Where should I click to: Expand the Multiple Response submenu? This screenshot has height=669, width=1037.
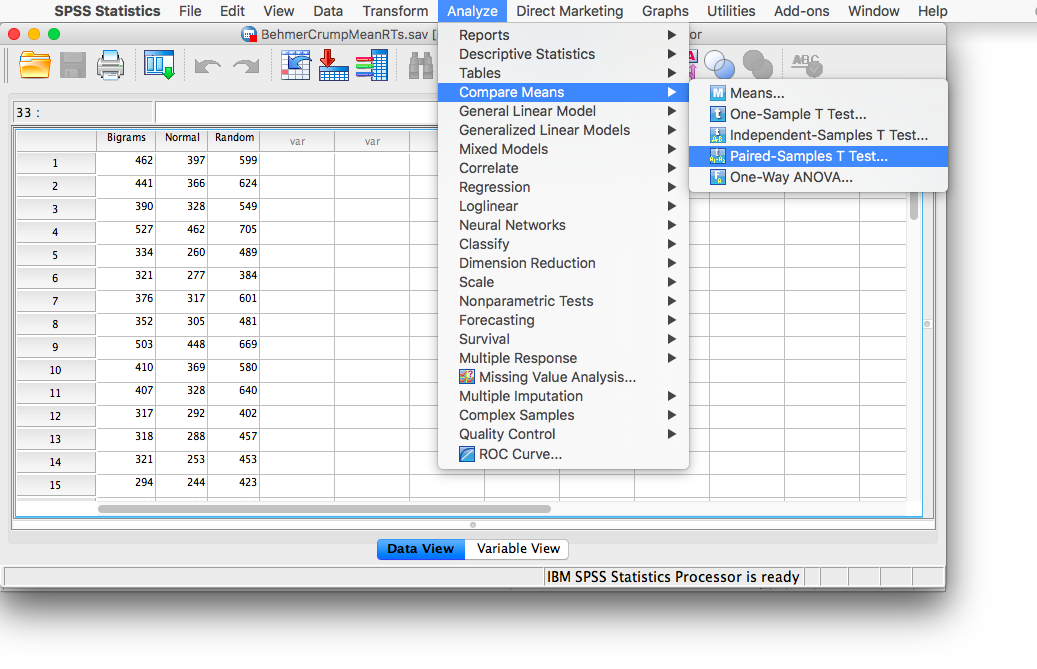pos(563,358)
